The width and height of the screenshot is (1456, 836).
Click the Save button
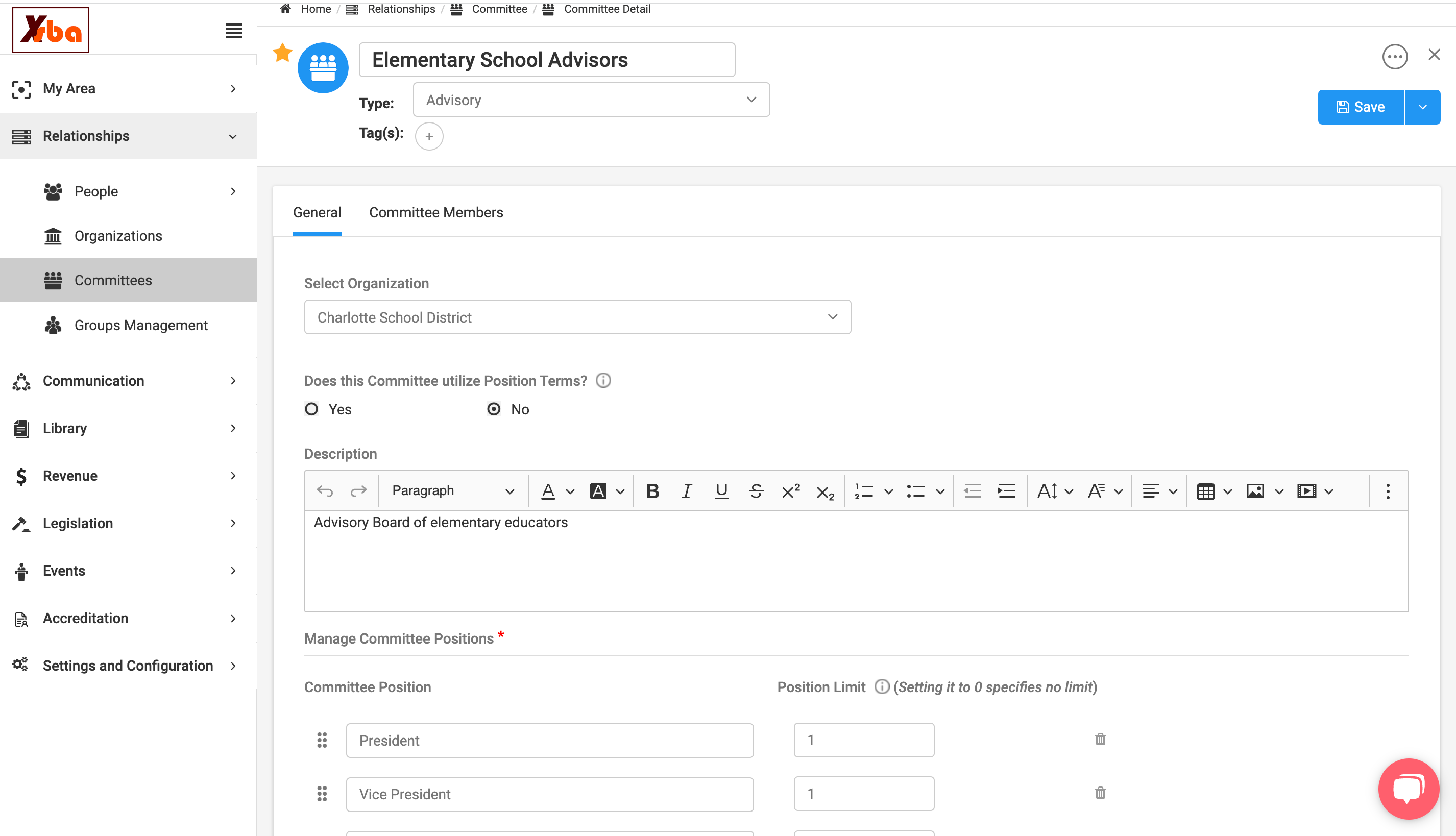pyautogui.click(x=1360, y=107)
